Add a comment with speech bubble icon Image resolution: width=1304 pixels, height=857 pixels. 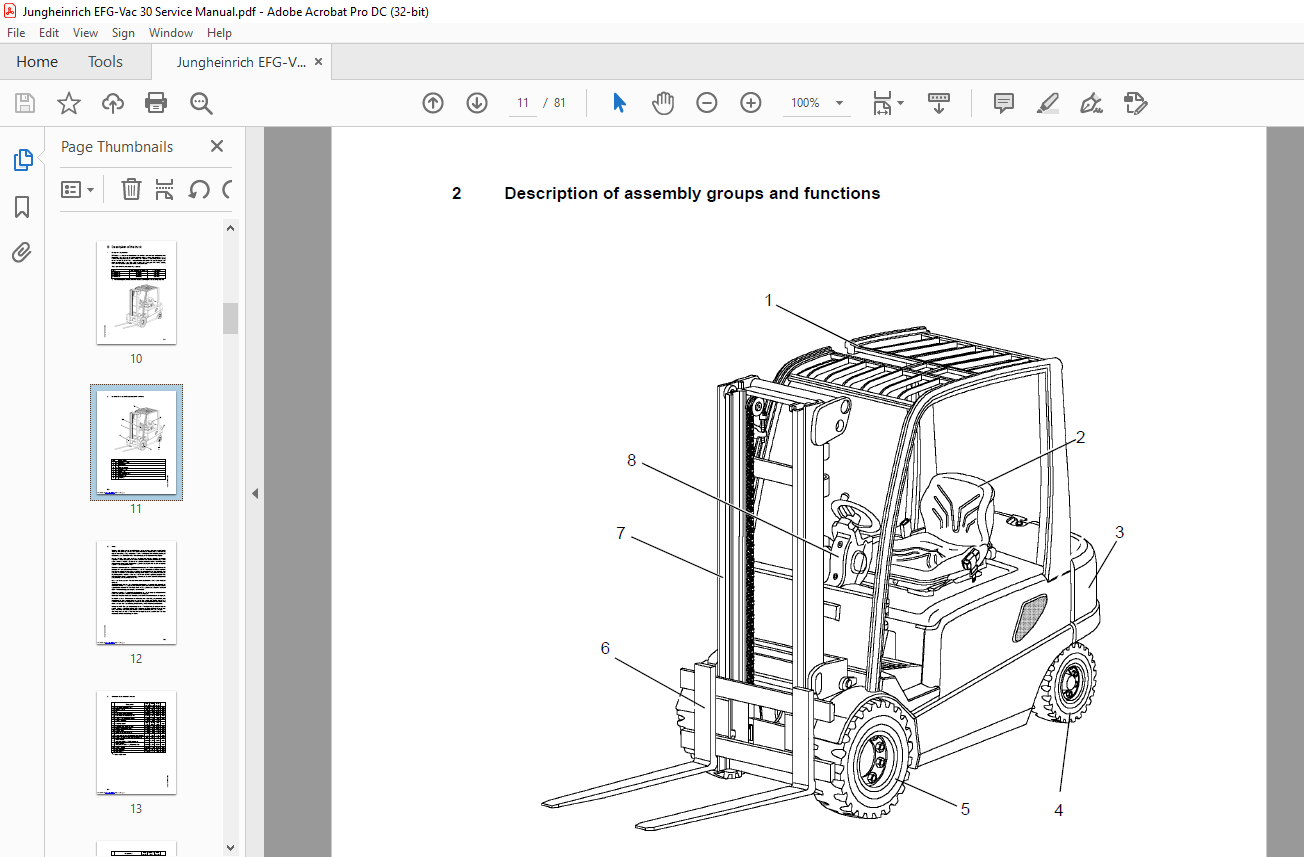1004,103
